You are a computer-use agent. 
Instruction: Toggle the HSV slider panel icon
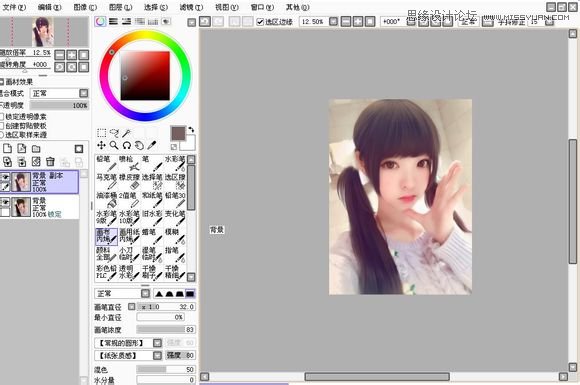[127, 21]
